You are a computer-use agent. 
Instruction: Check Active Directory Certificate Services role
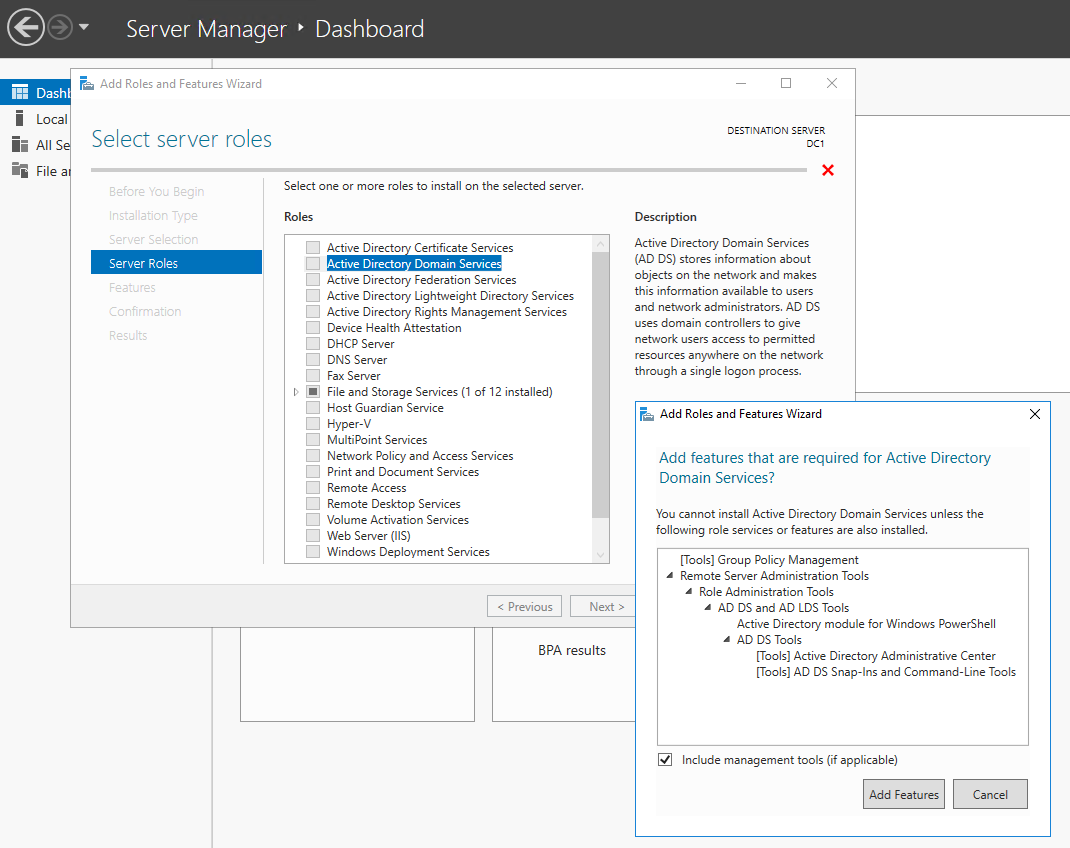[x=313, y=247]
